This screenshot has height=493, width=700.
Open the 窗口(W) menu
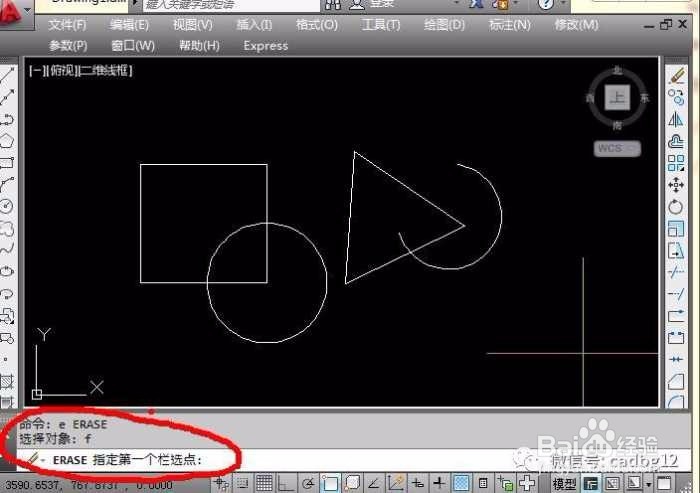coord(133,46)
